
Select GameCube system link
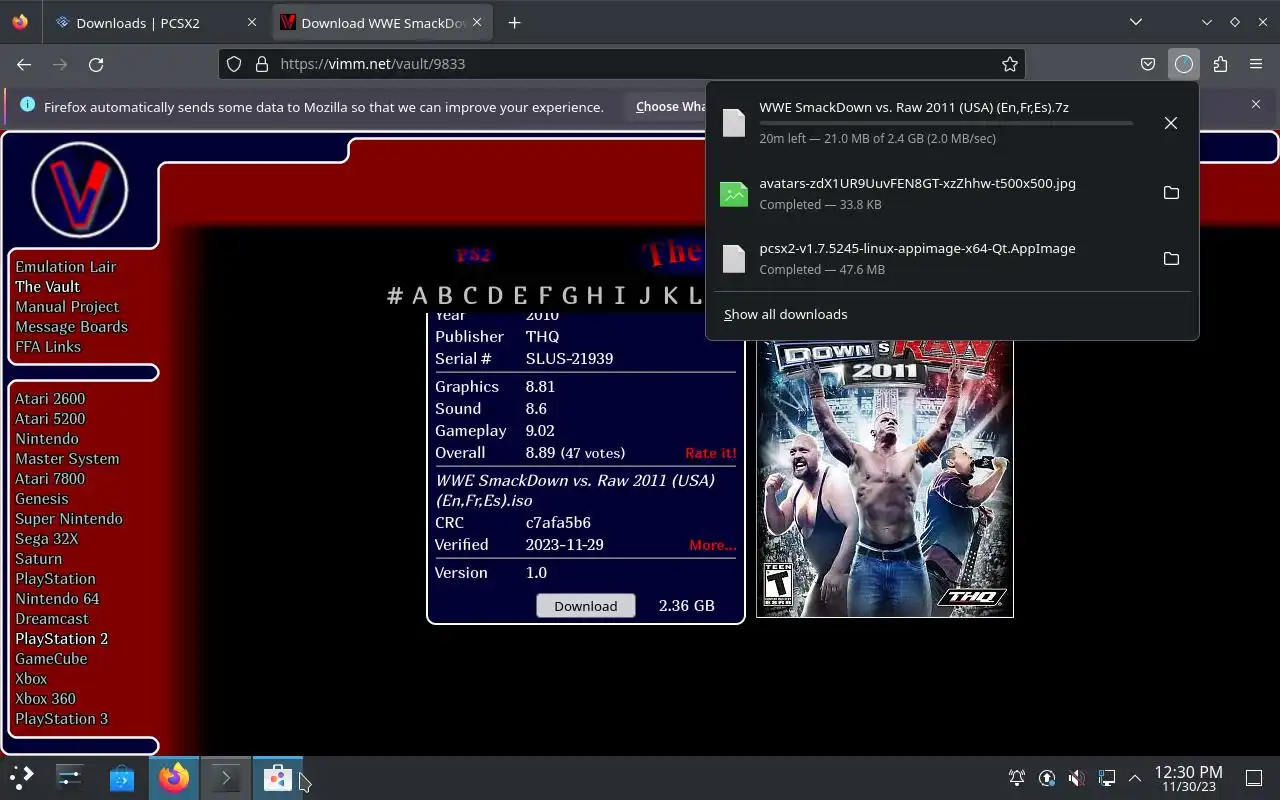coord(51,659)
